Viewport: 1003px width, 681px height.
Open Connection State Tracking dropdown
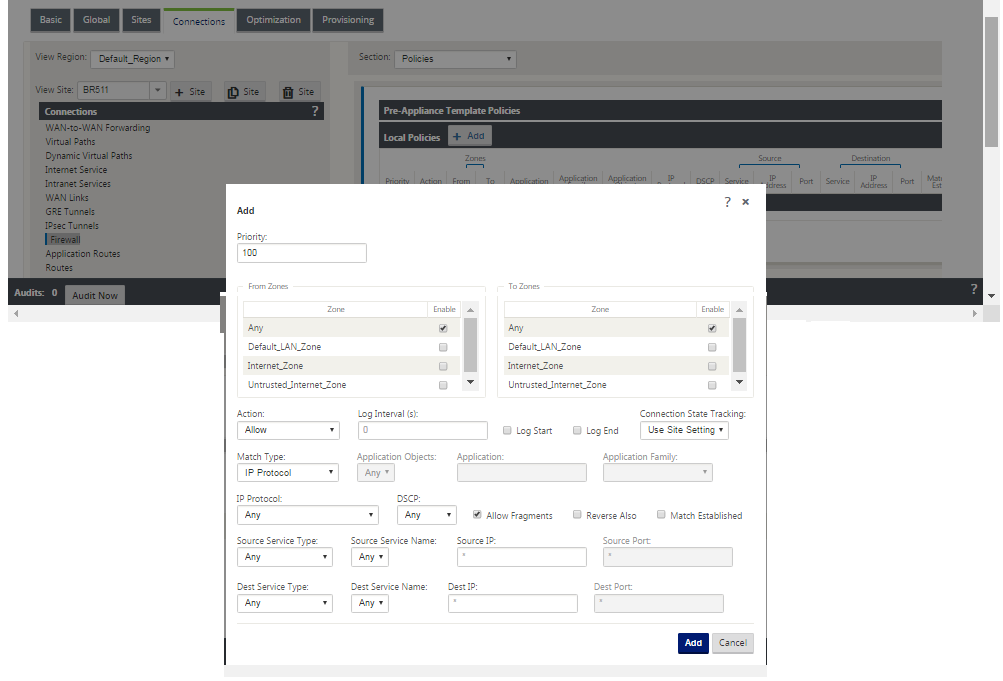(684, 430)
